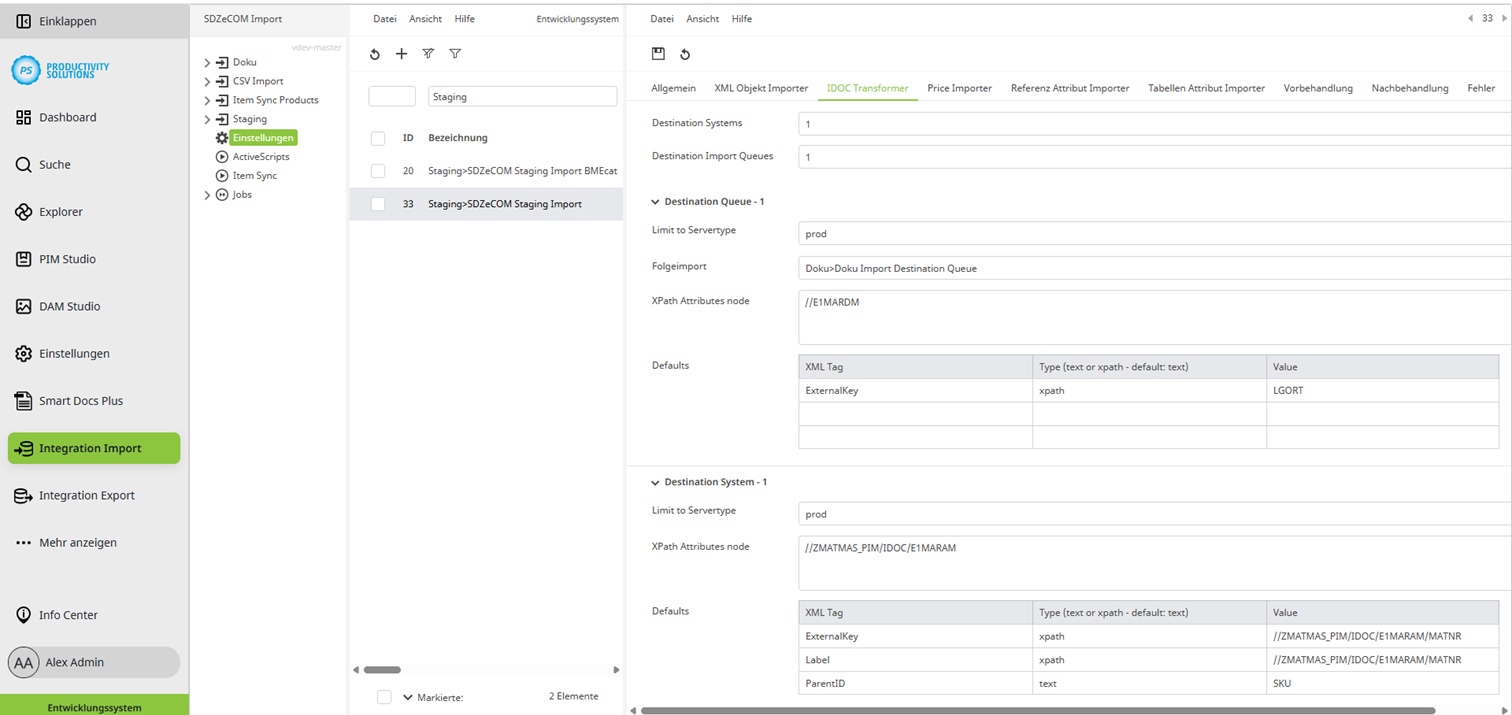Select the checkbox for row ID 20
1512x715 pixels.
[378, 170]
